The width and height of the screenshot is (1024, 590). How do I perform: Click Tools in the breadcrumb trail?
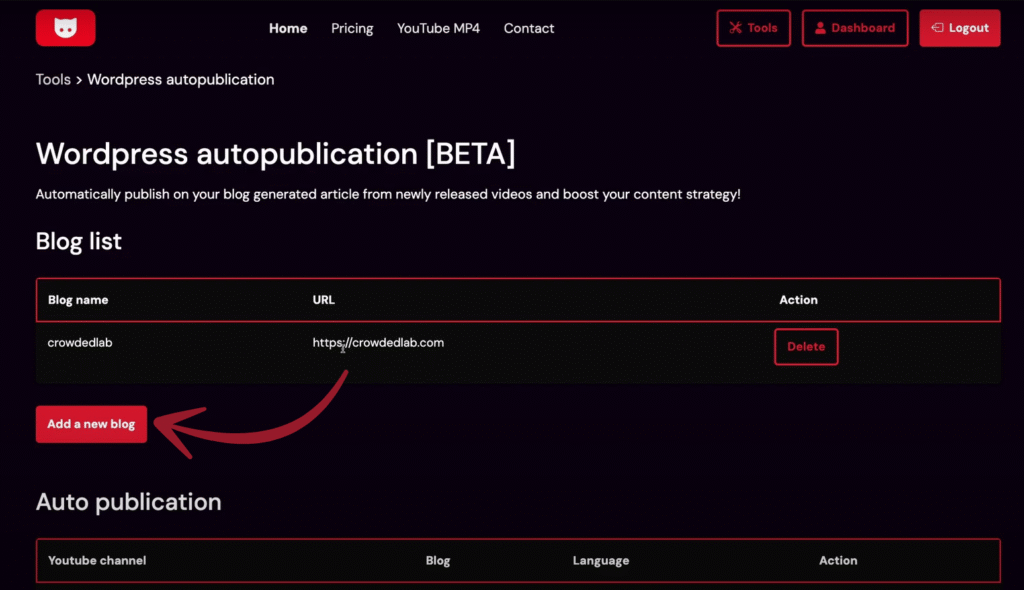point(53,79)
